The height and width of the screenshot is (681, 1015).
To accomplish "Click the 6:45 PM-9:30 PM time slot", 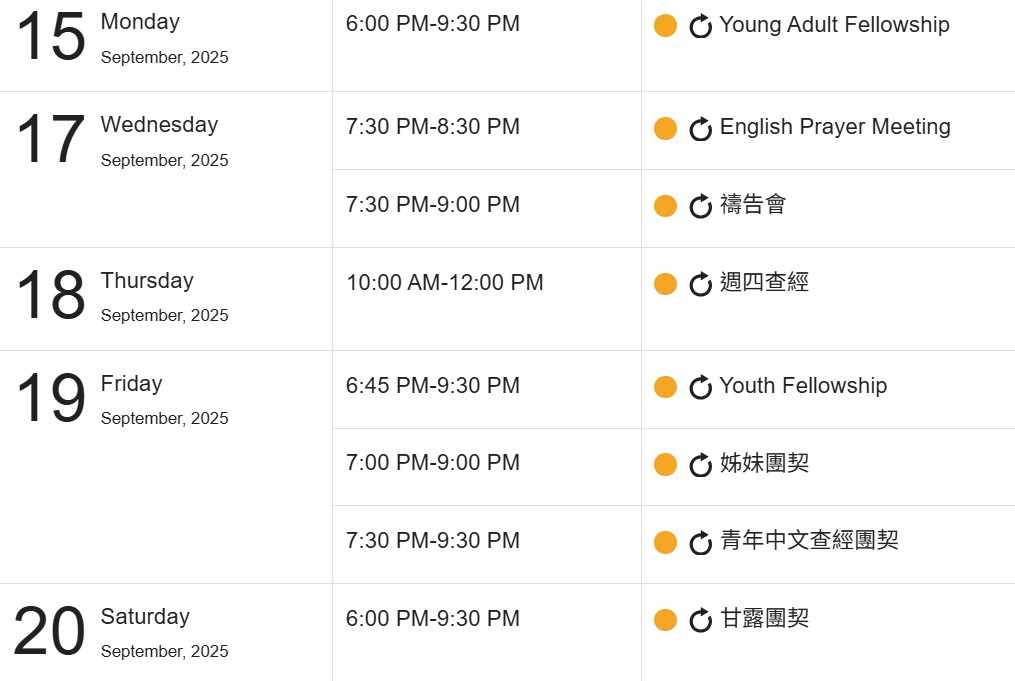I will (432, 386).
